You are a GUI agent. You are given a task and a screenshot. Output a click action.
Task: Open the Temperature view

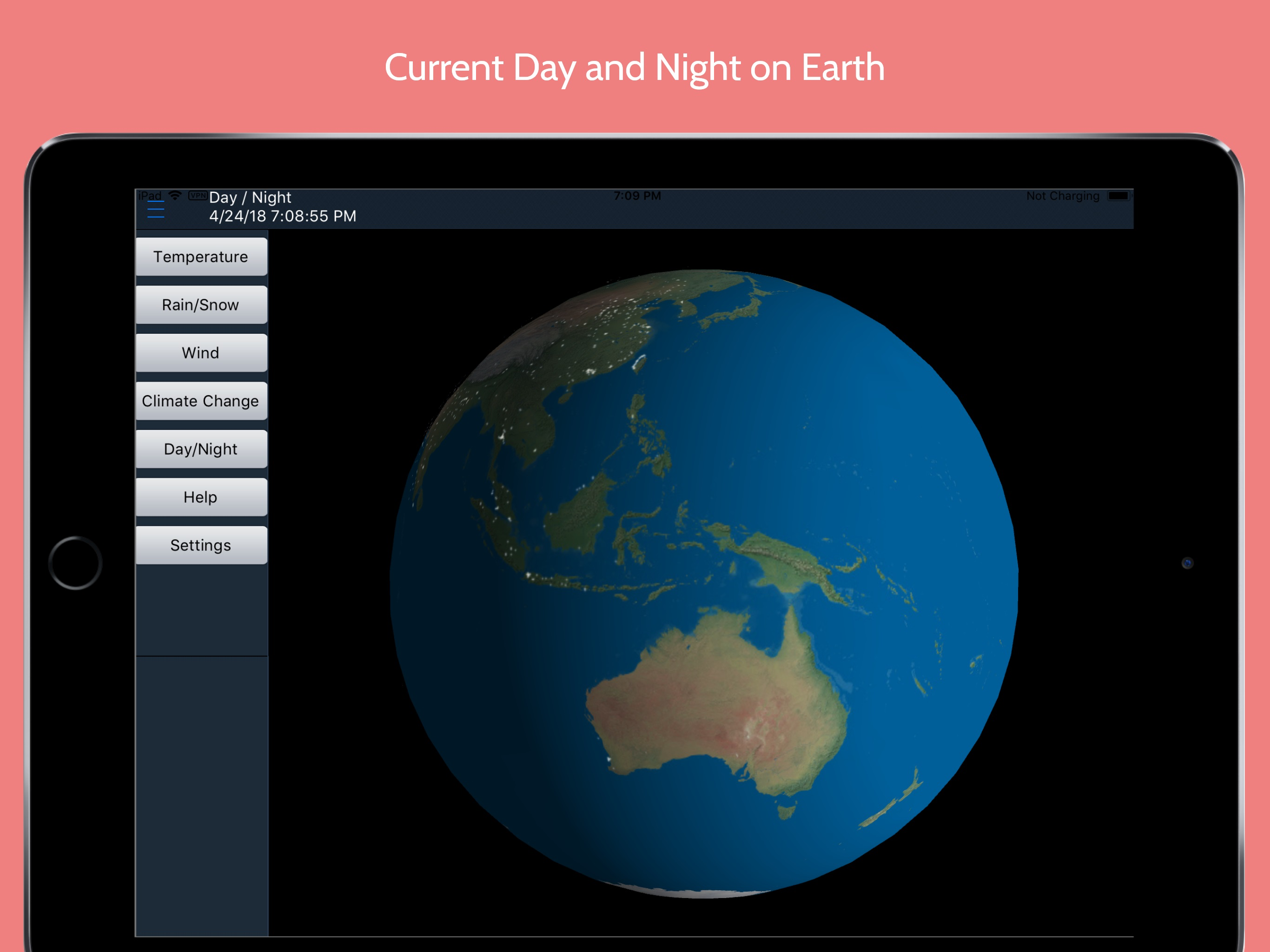pos(201,257)
